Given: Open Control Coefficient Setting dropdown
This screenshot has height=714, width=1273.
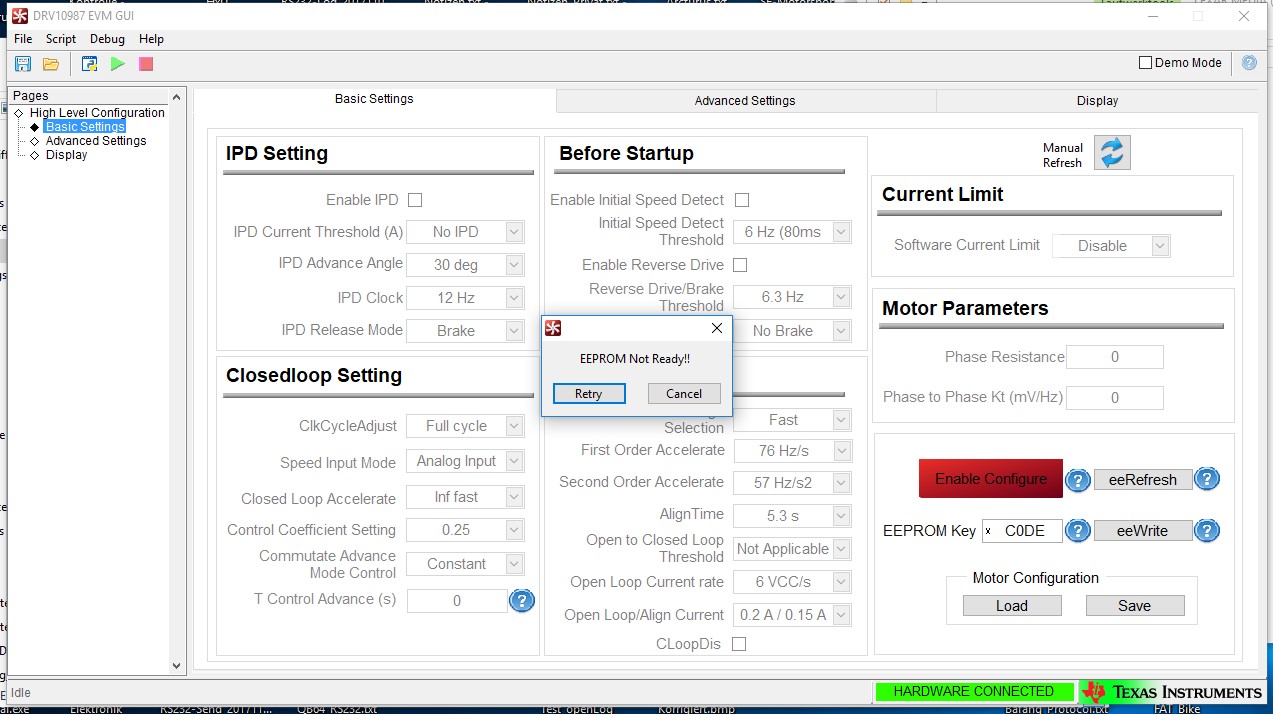Looking at the screenshot, I should 465,530.
